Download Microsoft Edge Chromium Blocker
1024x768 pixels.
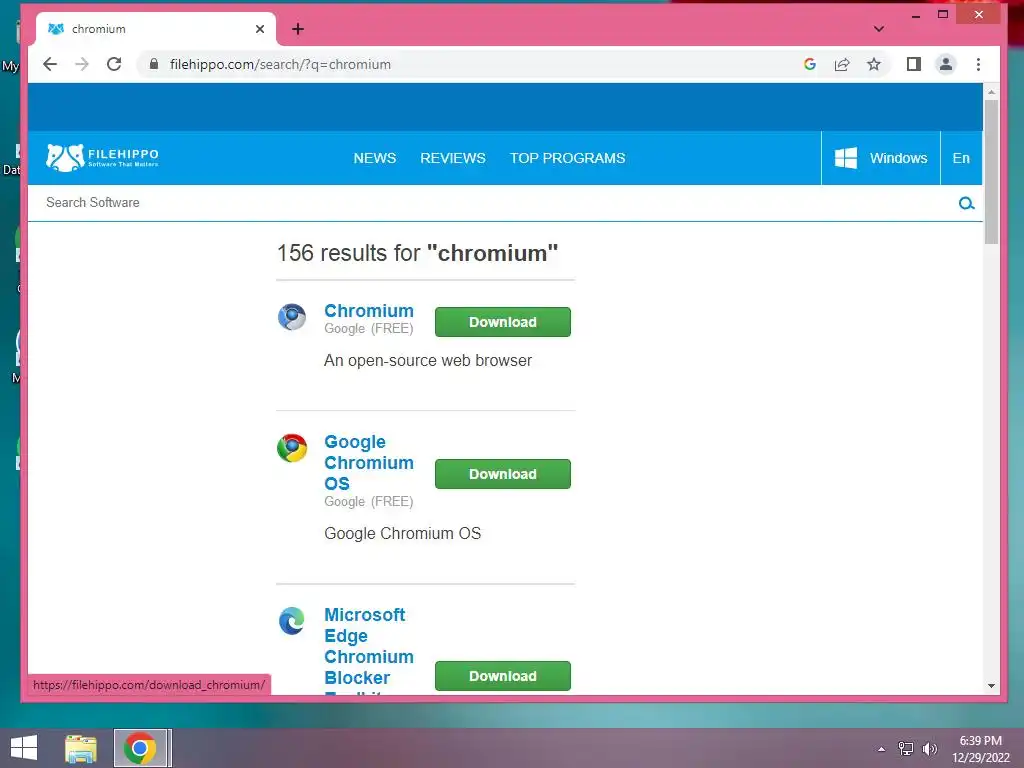pos(503,676)
